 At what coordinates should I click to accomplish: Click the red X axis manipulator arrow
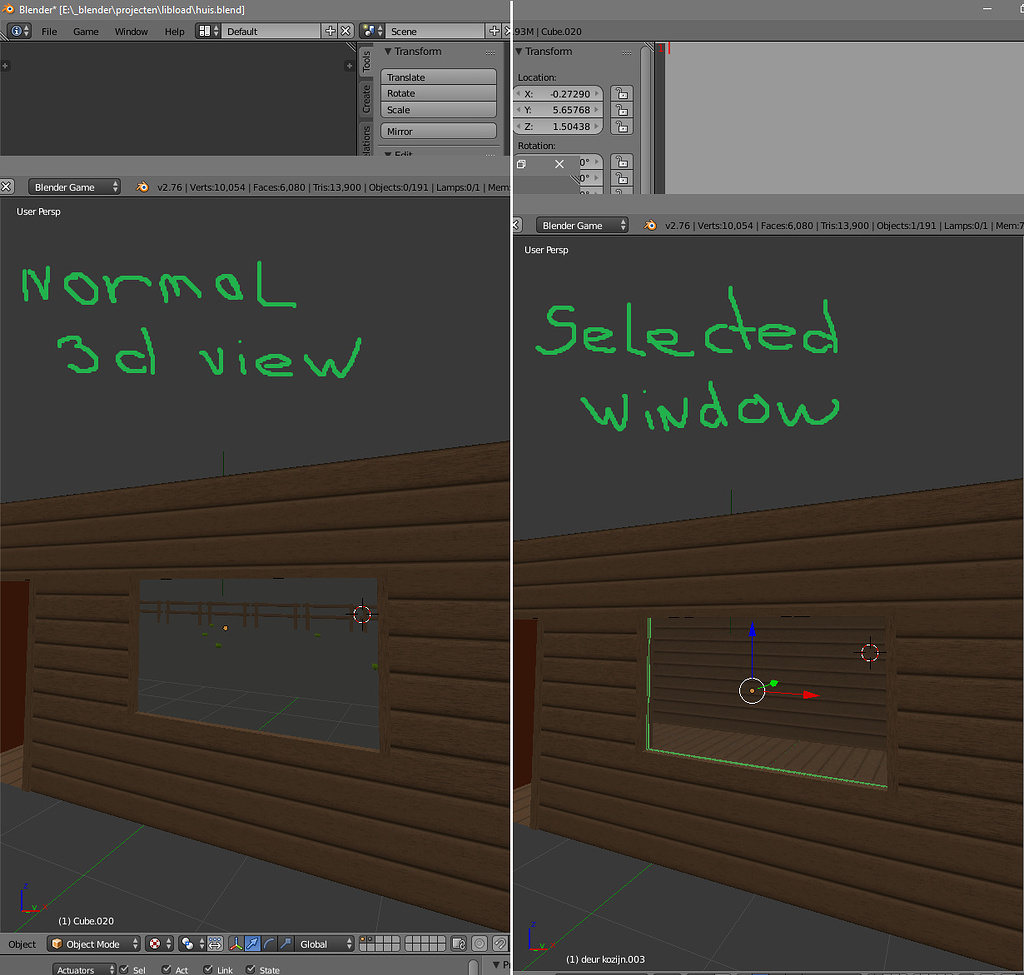[810, 695]
